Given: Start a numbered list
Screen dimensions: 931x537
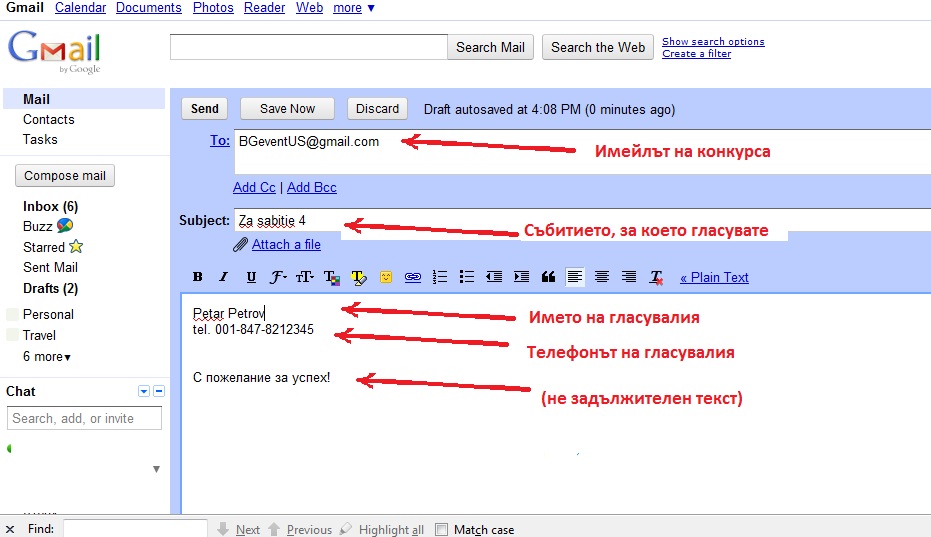Looking at the screenshot, I should pyautogui.click(x=439, y=277).
